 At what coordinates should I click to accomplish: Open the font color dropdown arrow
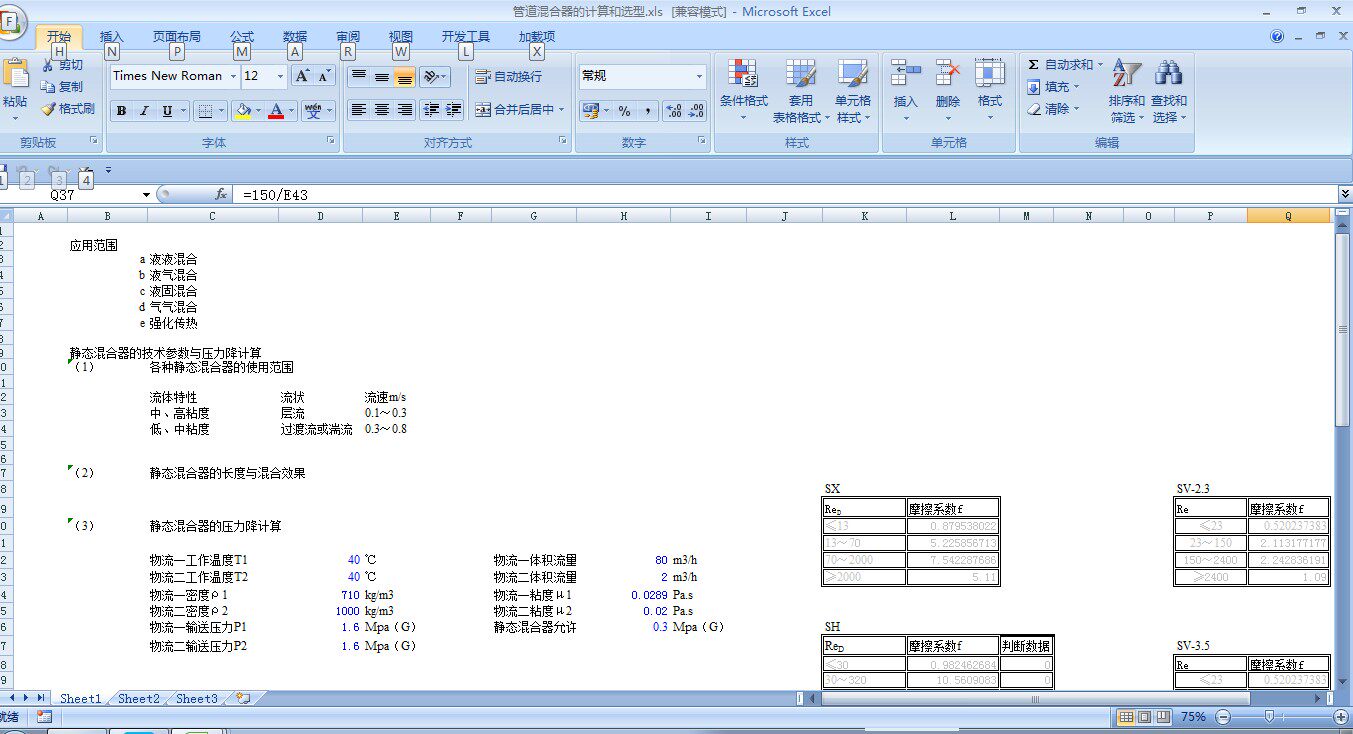click(x=292, y=111)
